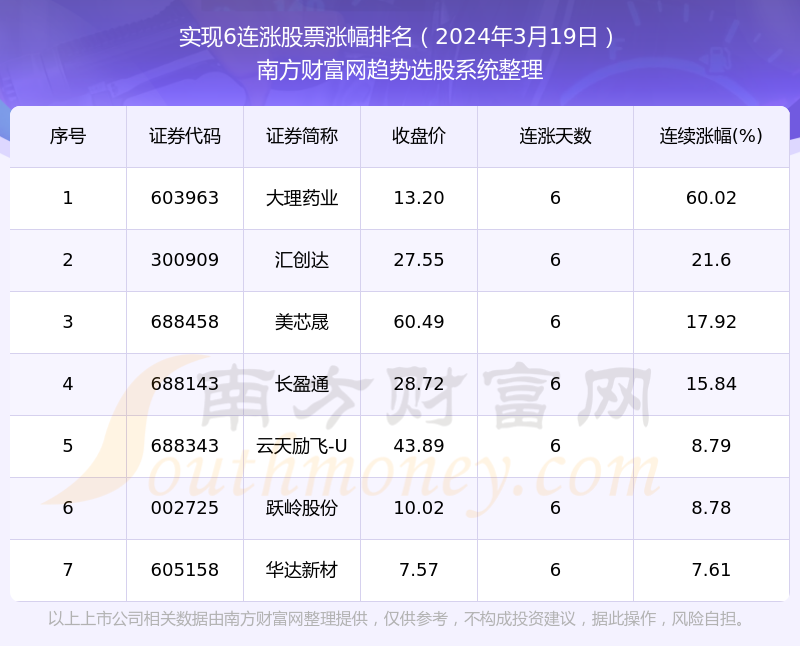The height and width of the screenshot is (646, 800).
Task: Click the 收盘价 column header
Action: tap(419, 136)
